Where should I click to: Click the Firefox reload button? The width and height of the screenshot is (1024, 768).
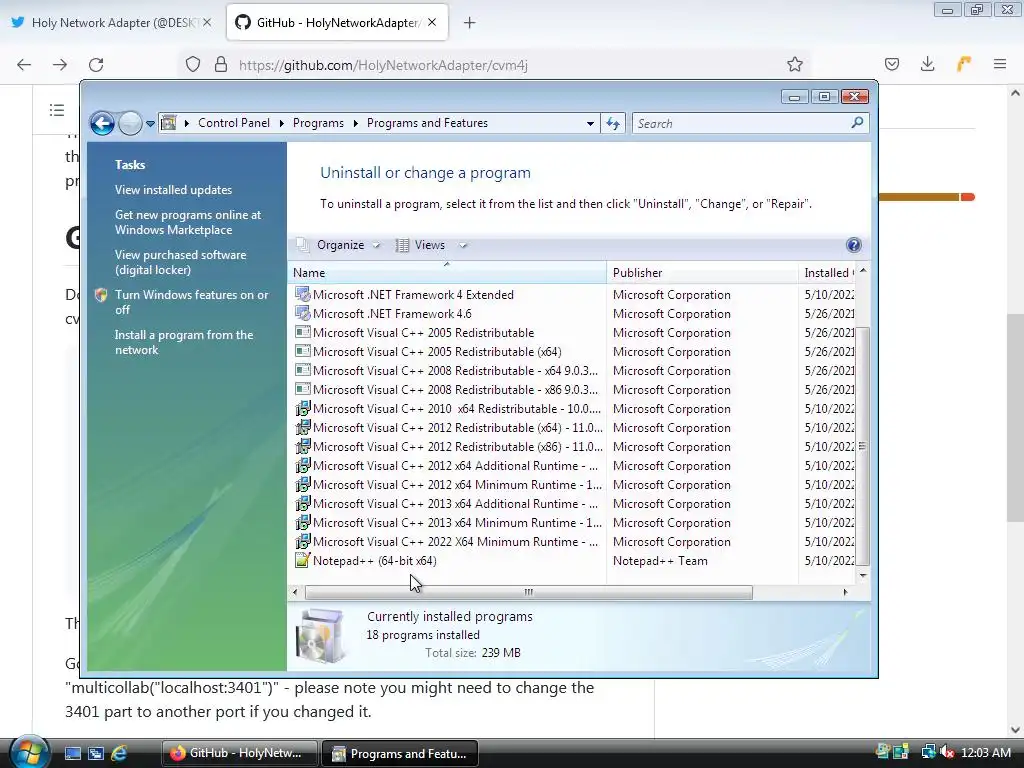click(96, 65)
